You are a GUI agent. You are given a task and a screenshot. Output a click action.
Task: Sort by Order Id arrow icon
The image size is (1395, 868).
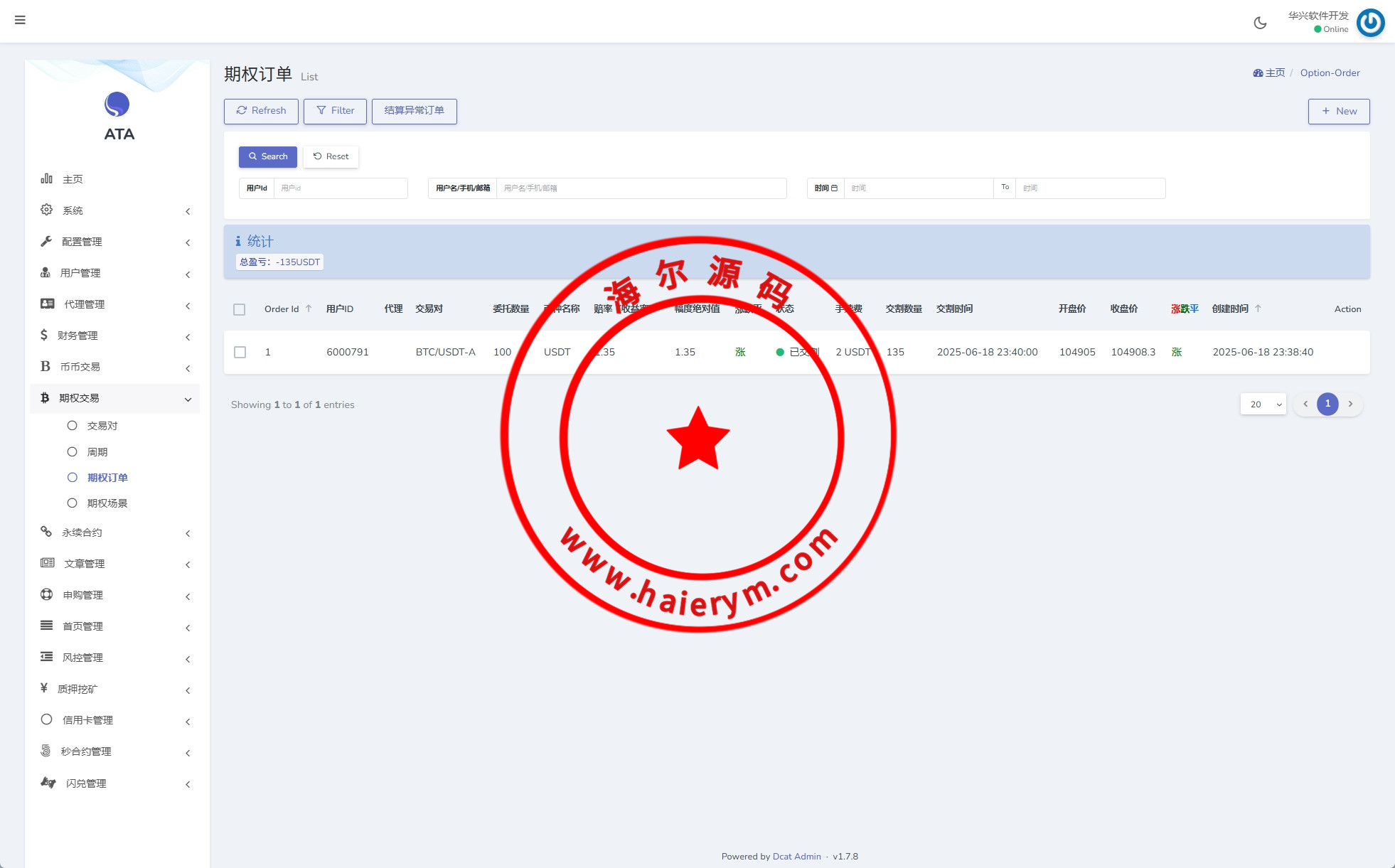click(309, 309)
